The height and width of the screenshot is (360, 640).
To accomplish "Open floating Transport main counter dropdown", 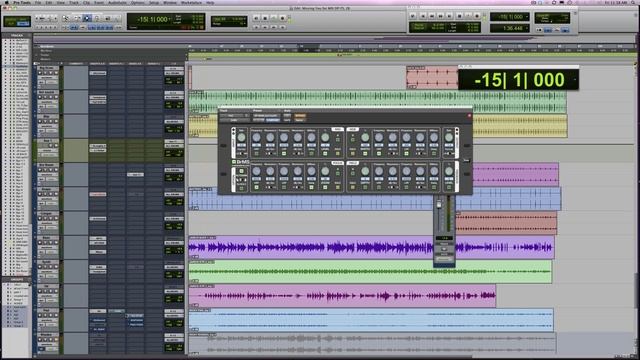I will coord(527,17).
